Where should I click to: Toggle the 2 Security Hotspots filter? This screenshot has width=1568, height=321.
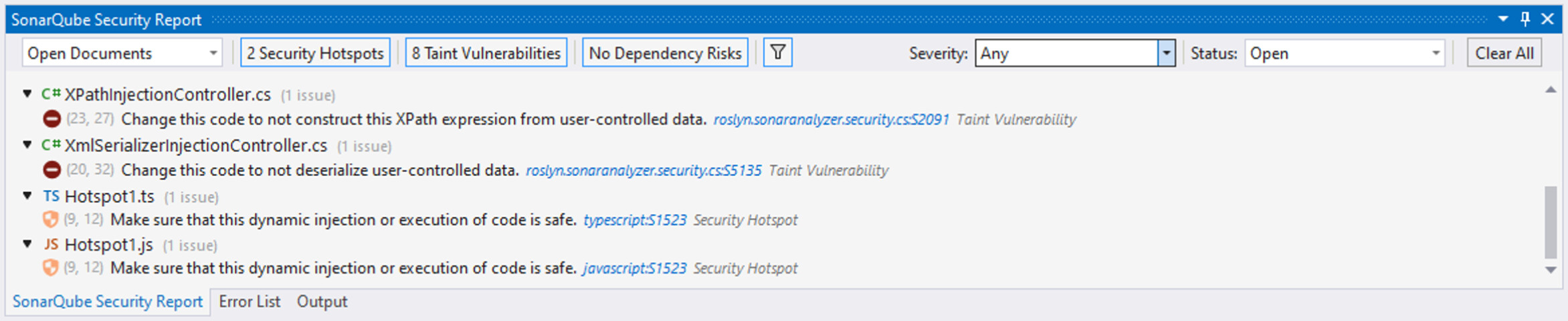click(315, 53)
